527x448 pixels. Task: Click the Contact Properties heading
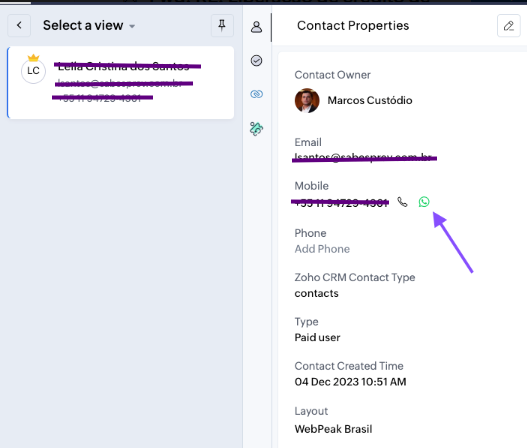pos(353,26)
